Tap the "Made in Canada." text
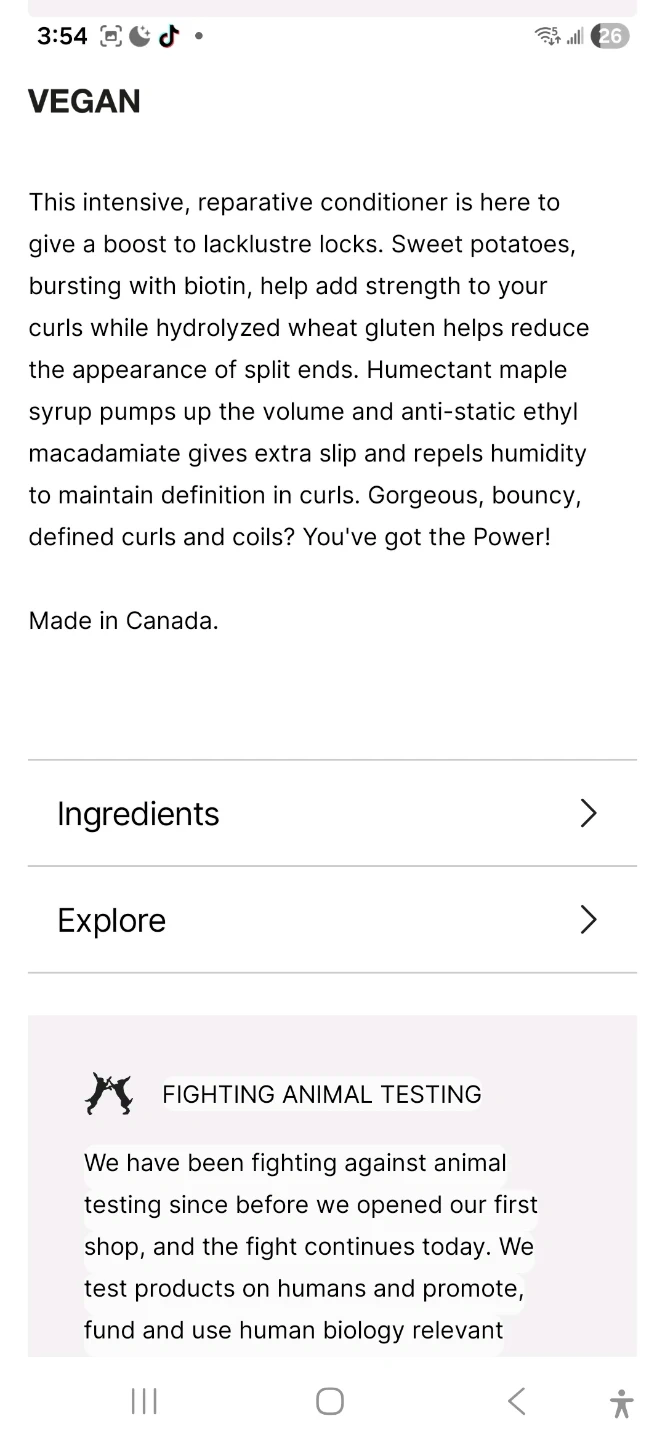The height and width of the screenshot is (1440, 665). pyautogui.click(x=123, y=621)
